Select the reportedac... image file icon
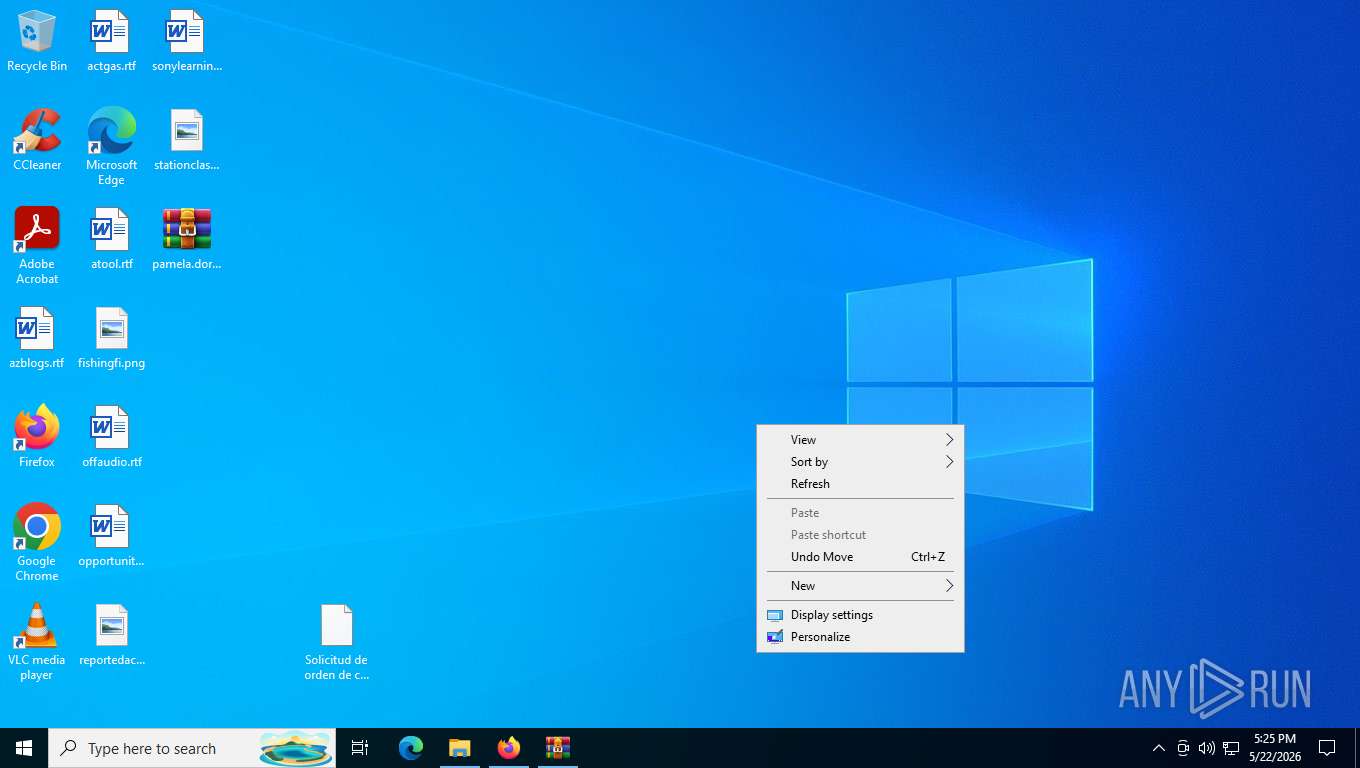 pos(111,635)
